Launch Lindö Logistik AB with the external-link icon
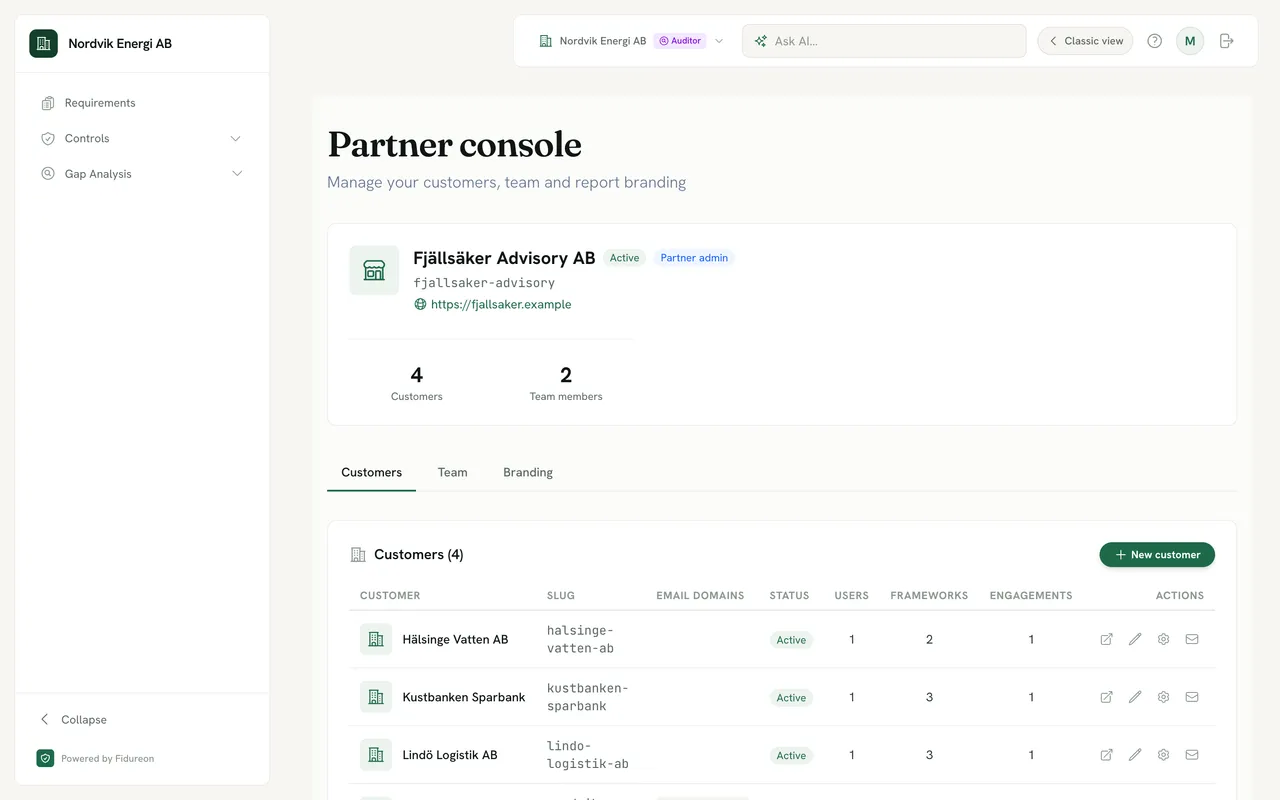Screen dimensions: 1280x800 [1106, 756]
